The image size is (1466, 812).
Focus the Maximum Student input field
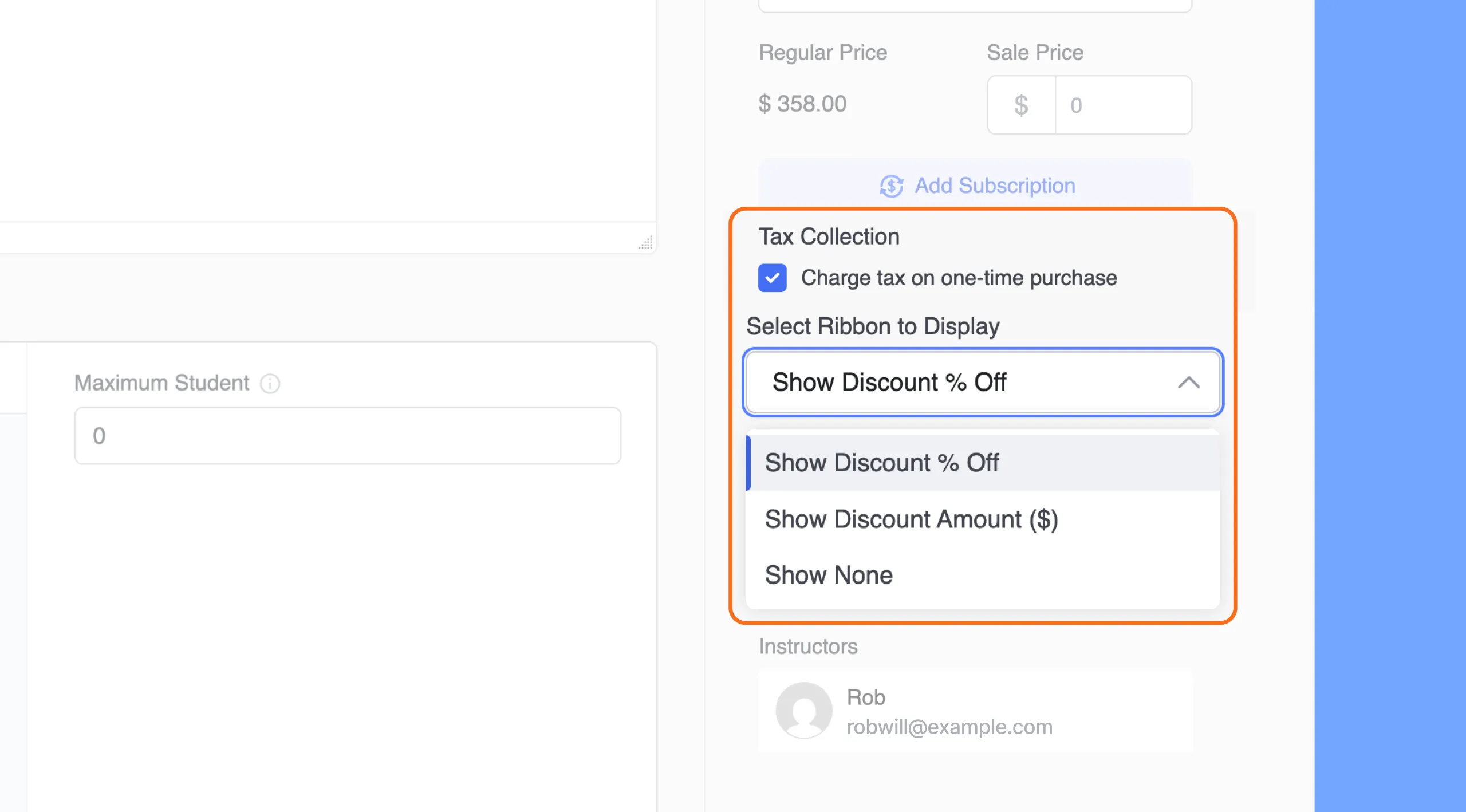[348, 436]
